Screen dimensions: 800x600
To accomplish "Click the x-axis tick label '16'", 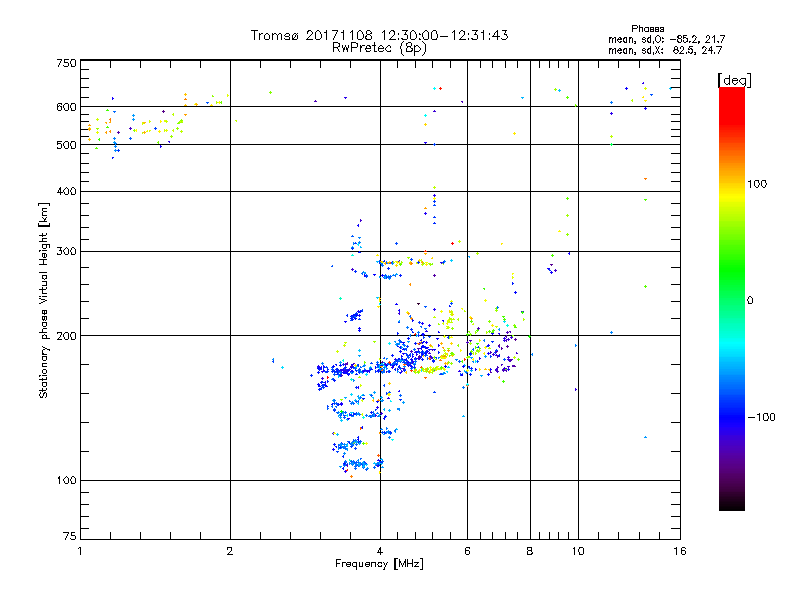I will point(680,551).
